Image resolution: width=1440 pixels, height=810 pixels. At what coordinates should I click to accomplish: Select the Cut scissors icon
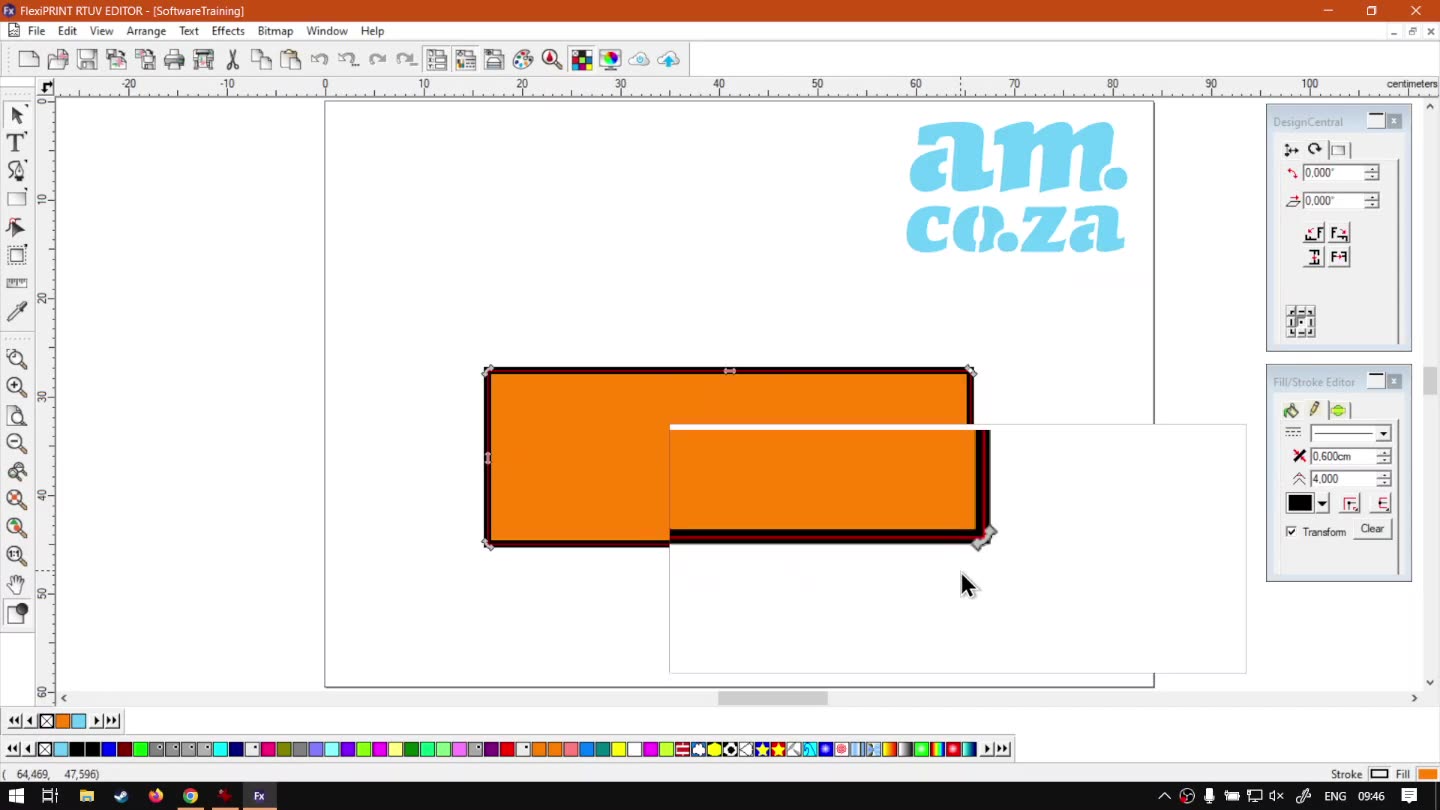tap(232, 60)
